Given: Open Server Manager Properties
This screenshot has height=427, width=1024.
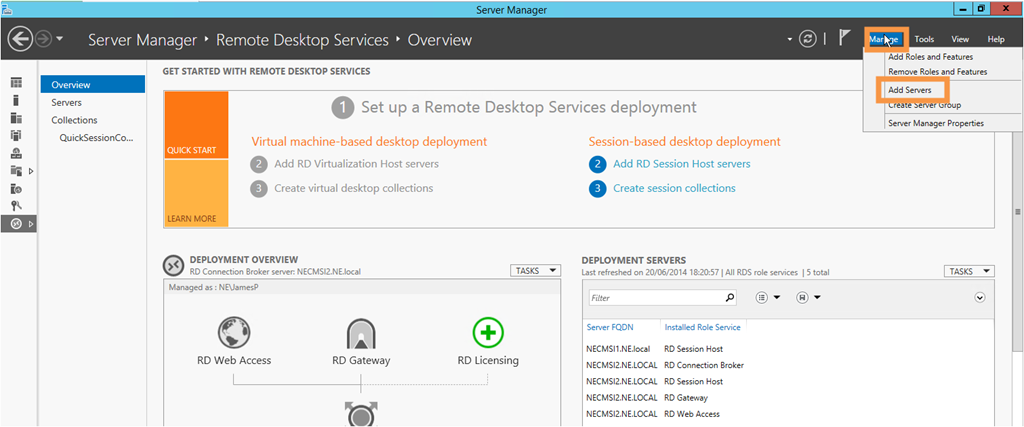Looking at the screenshot, I should (x=936, y=123).
